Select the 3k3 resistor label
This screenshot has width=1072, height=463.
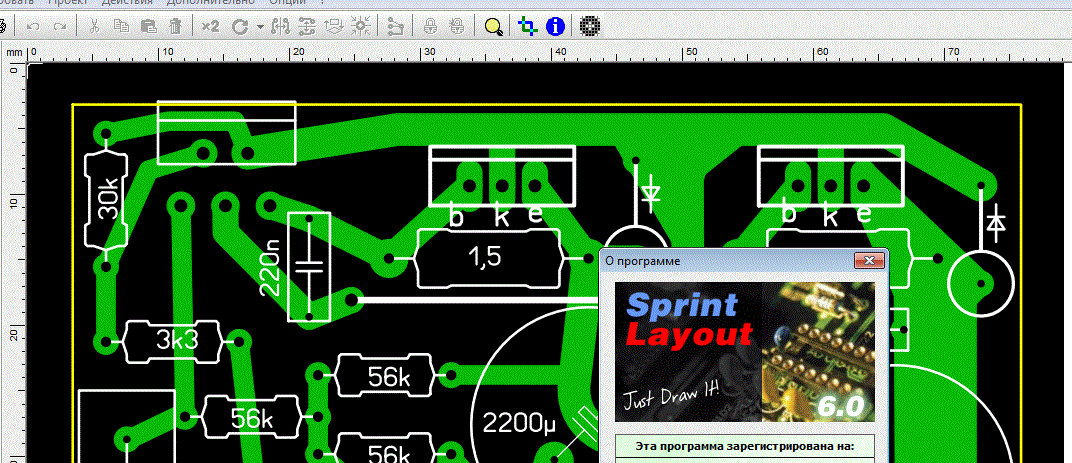click(177, 340)
